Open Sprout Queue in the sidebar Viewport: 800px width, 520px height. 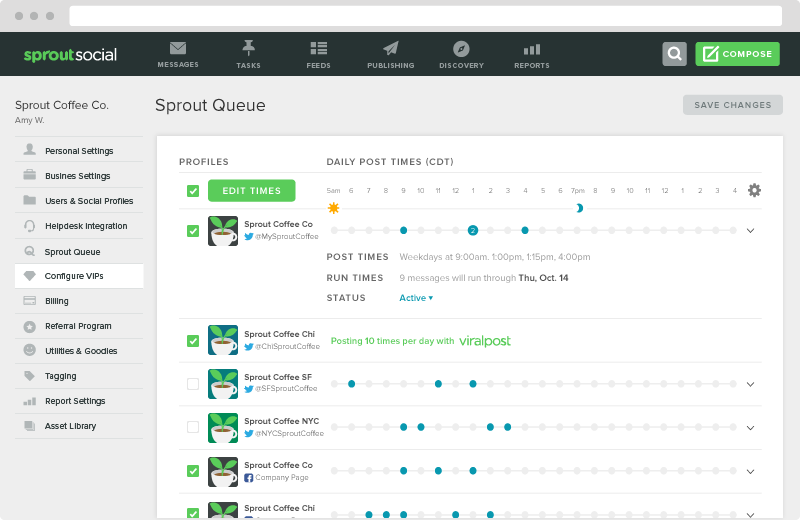click(79, 252)
